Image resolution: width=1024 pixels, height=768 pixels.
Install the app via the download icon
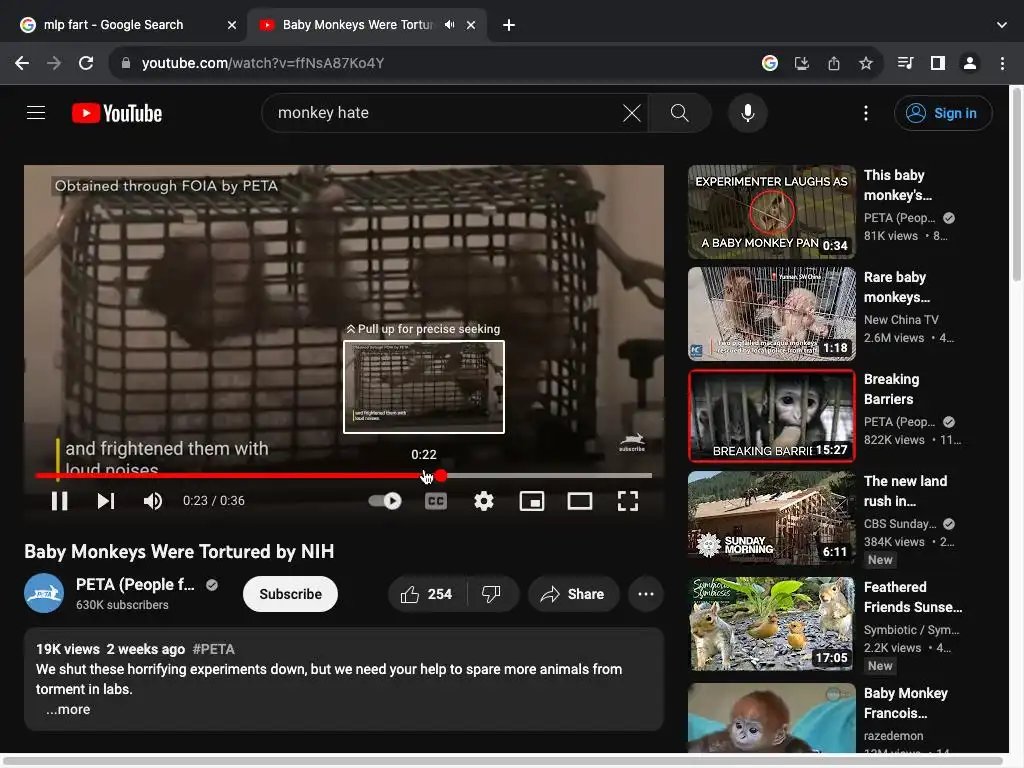pos(802,63)
